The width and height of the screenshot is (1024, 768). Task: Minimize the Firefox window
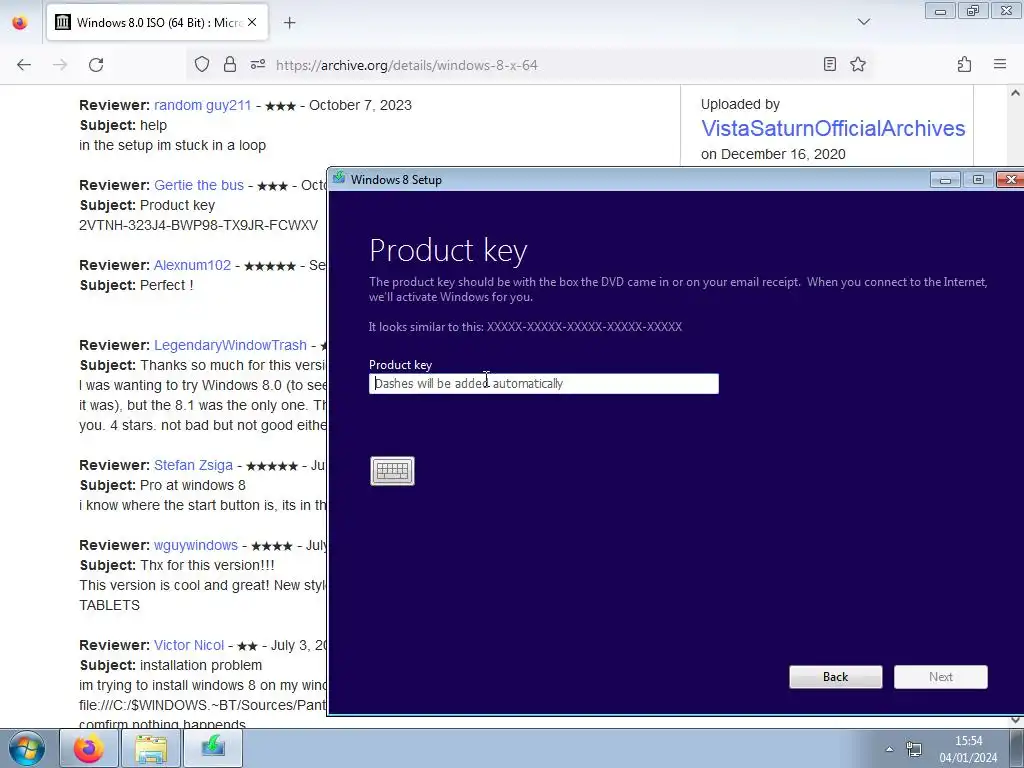(x=940, y=10)
